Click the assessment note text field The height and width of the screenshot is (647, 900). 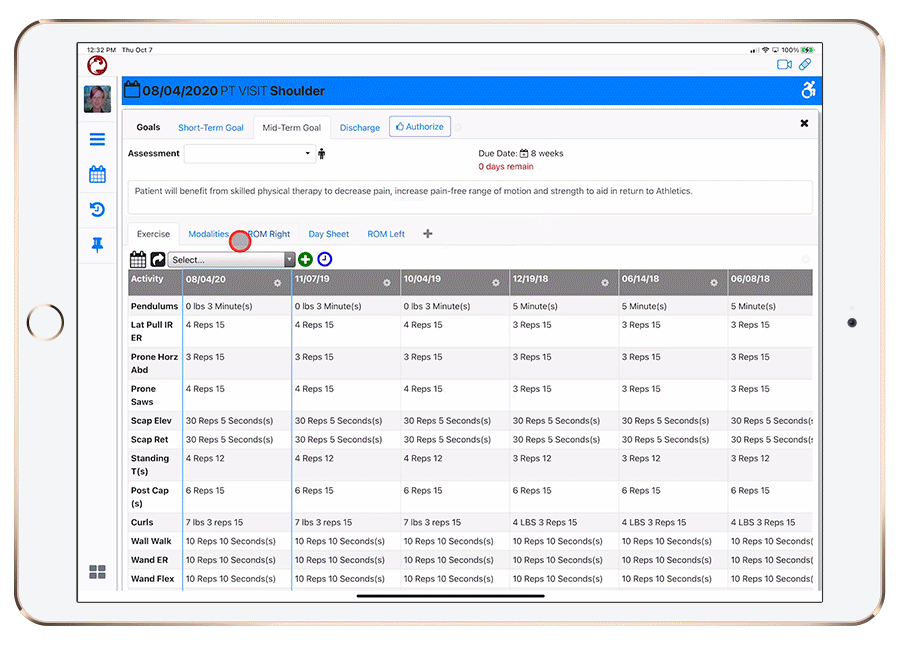click(x=470, y=197)
